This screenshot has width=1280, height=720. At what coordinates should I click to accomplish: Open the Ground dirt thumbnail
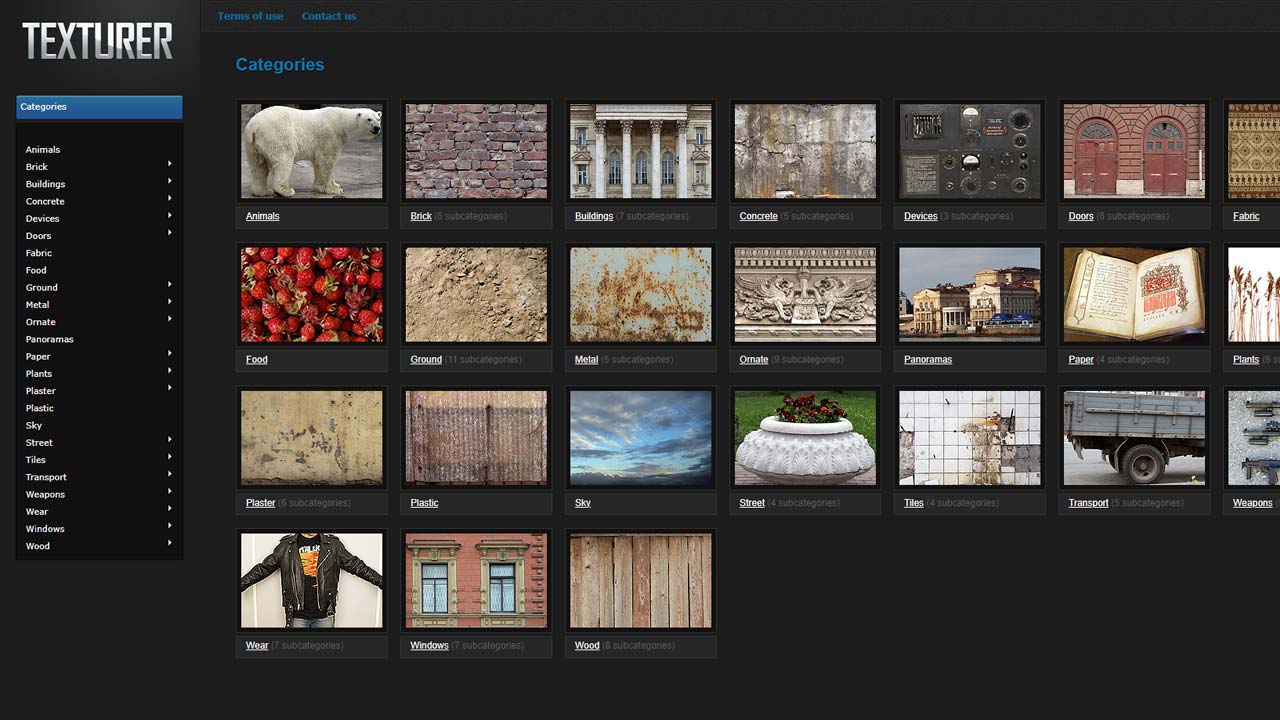(476, 295)
